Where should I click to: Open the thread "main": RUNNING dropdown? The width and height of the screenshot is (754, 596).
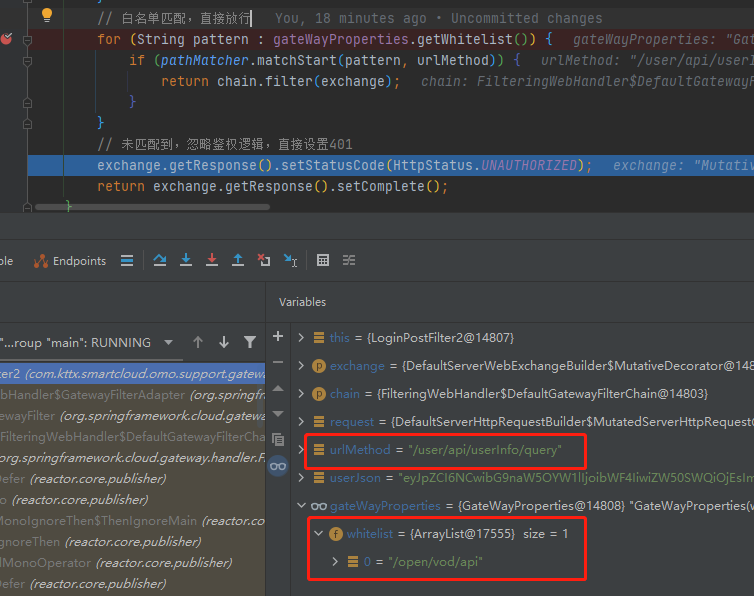click(x=166, y=342)
